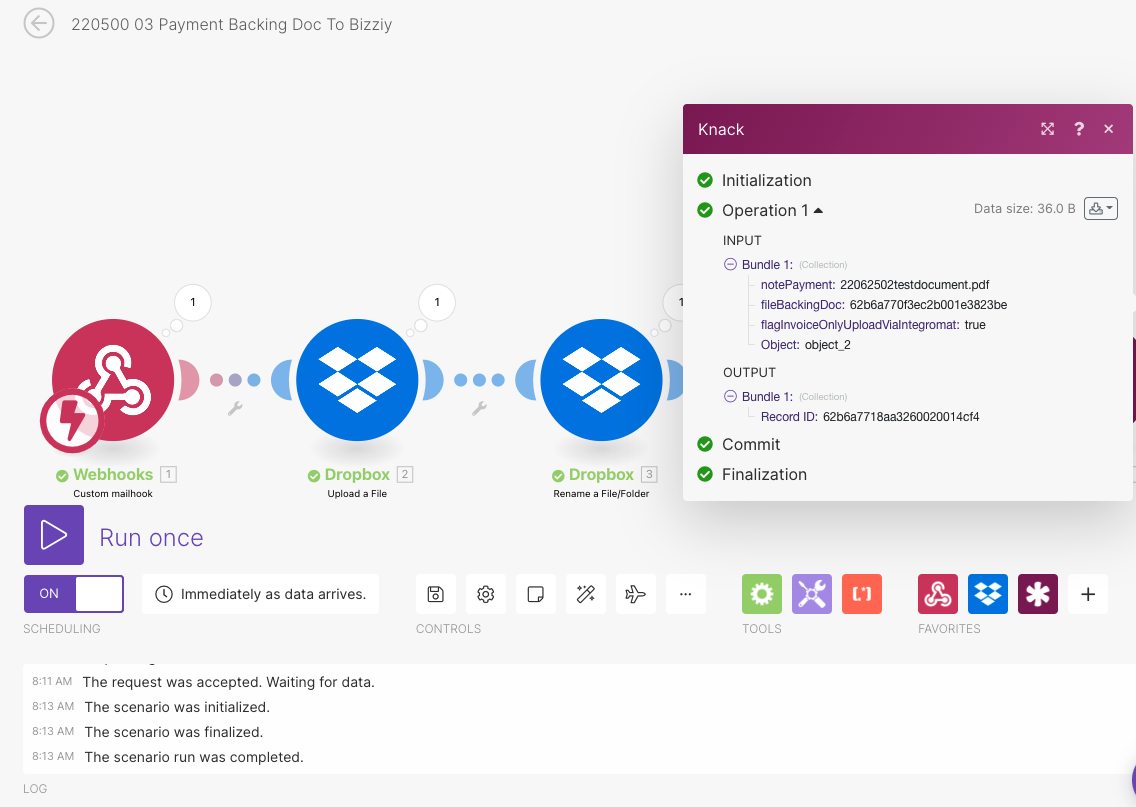The image size is (1136, 807).
Task: Click log entry 'The request was accepted. Waiting for data.'
Action: pyautogui.click(x=228, y=682)
